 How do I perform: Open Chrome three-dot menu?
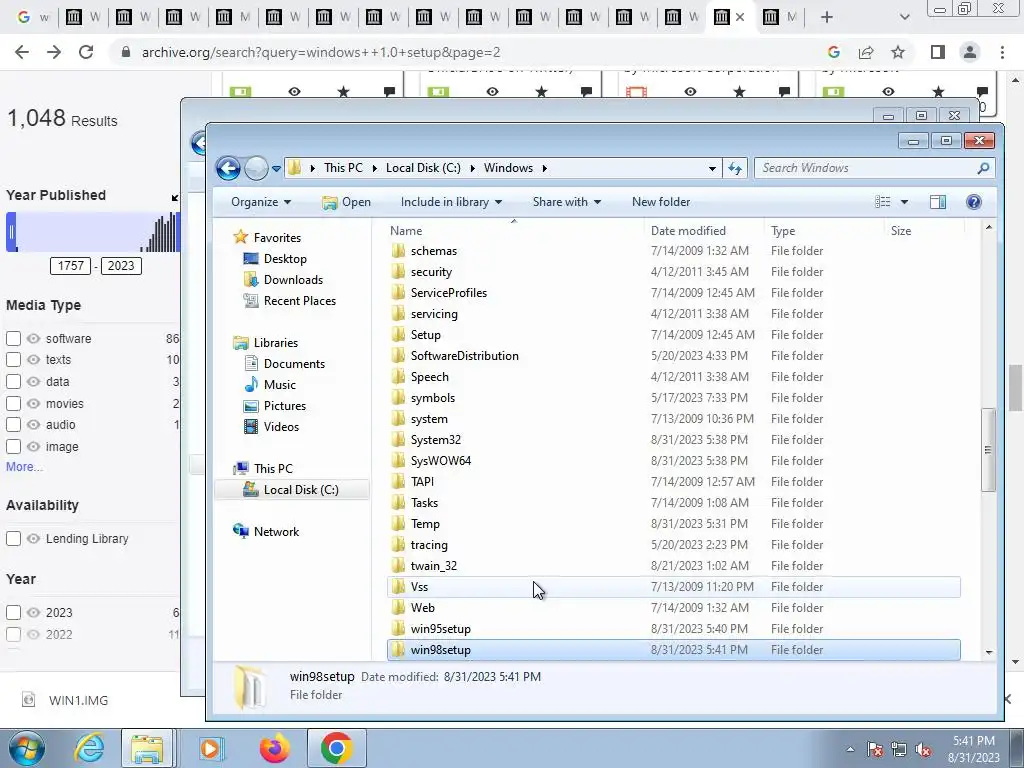(1002, 52)
